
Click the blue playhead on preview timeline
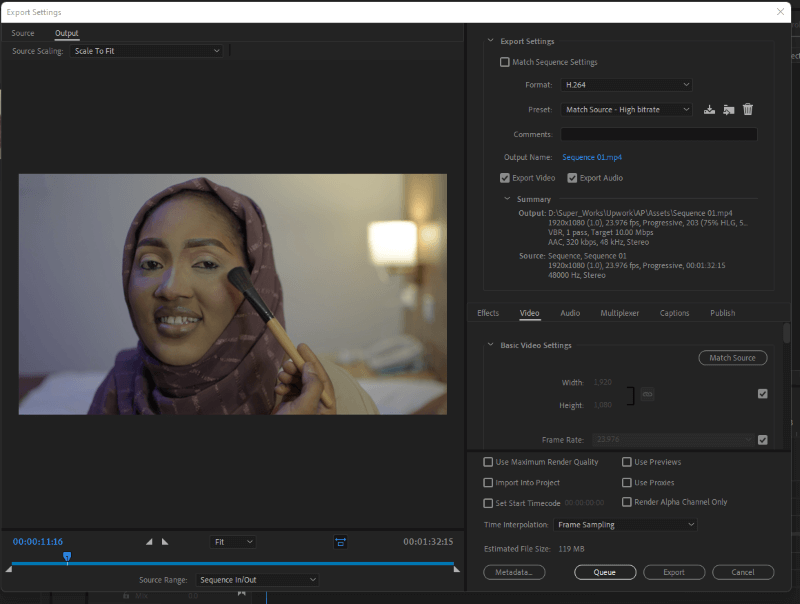coord(67,557)
